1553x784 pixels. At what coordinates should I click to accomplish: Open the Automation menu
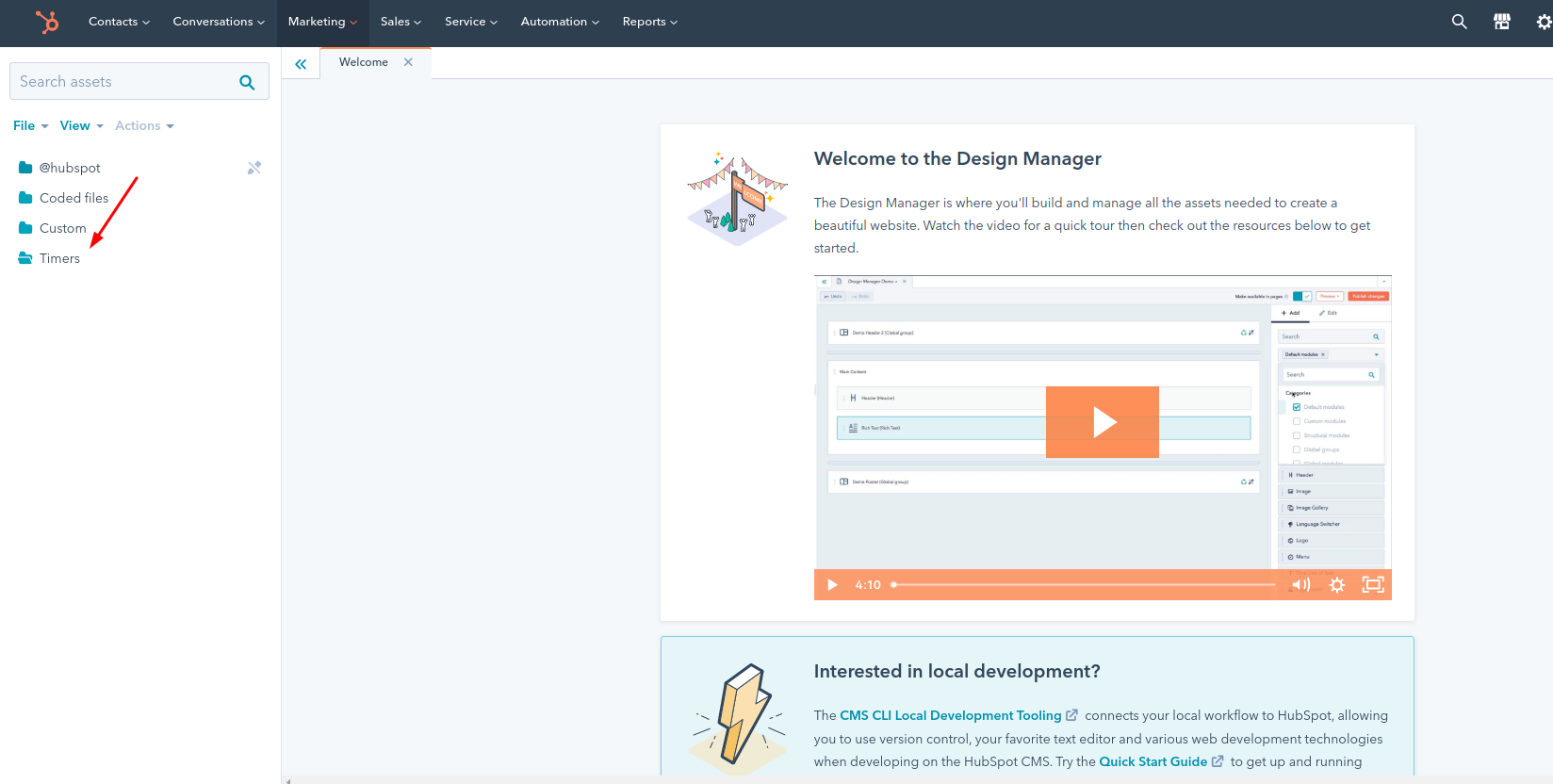[560, 22]
